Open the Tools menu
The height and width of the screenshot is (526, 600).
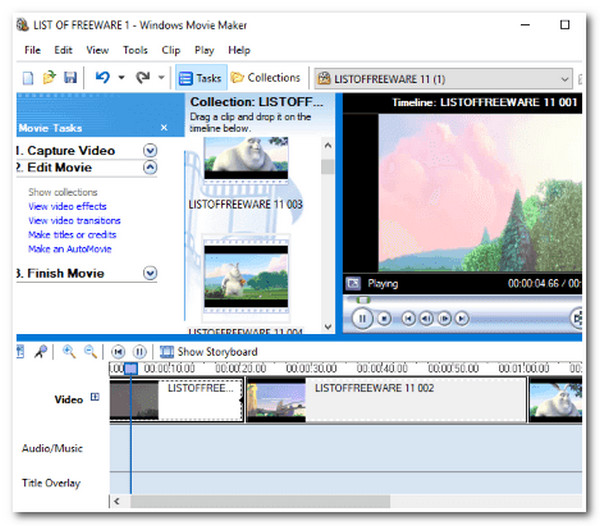point(135,50)
